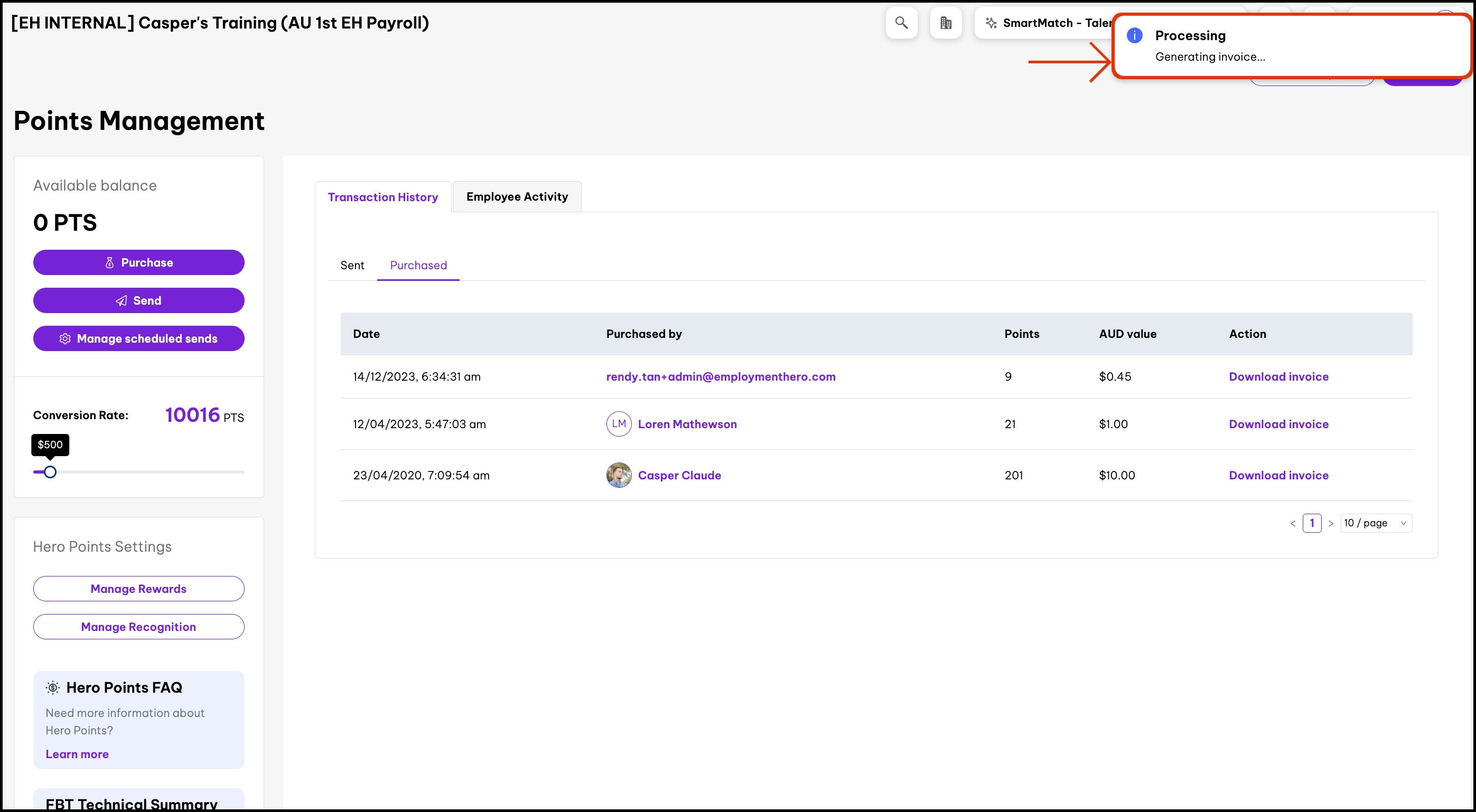Click the blue info icon in Processing toast
1476x812 pixels.
click(x=1135, y=35)
